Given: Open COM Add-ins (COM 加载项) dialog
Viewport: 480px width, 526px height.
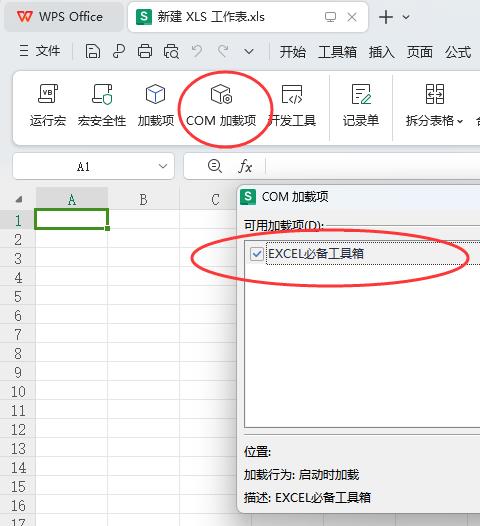Looking at the screenshot, I should (x=221, y=105).
